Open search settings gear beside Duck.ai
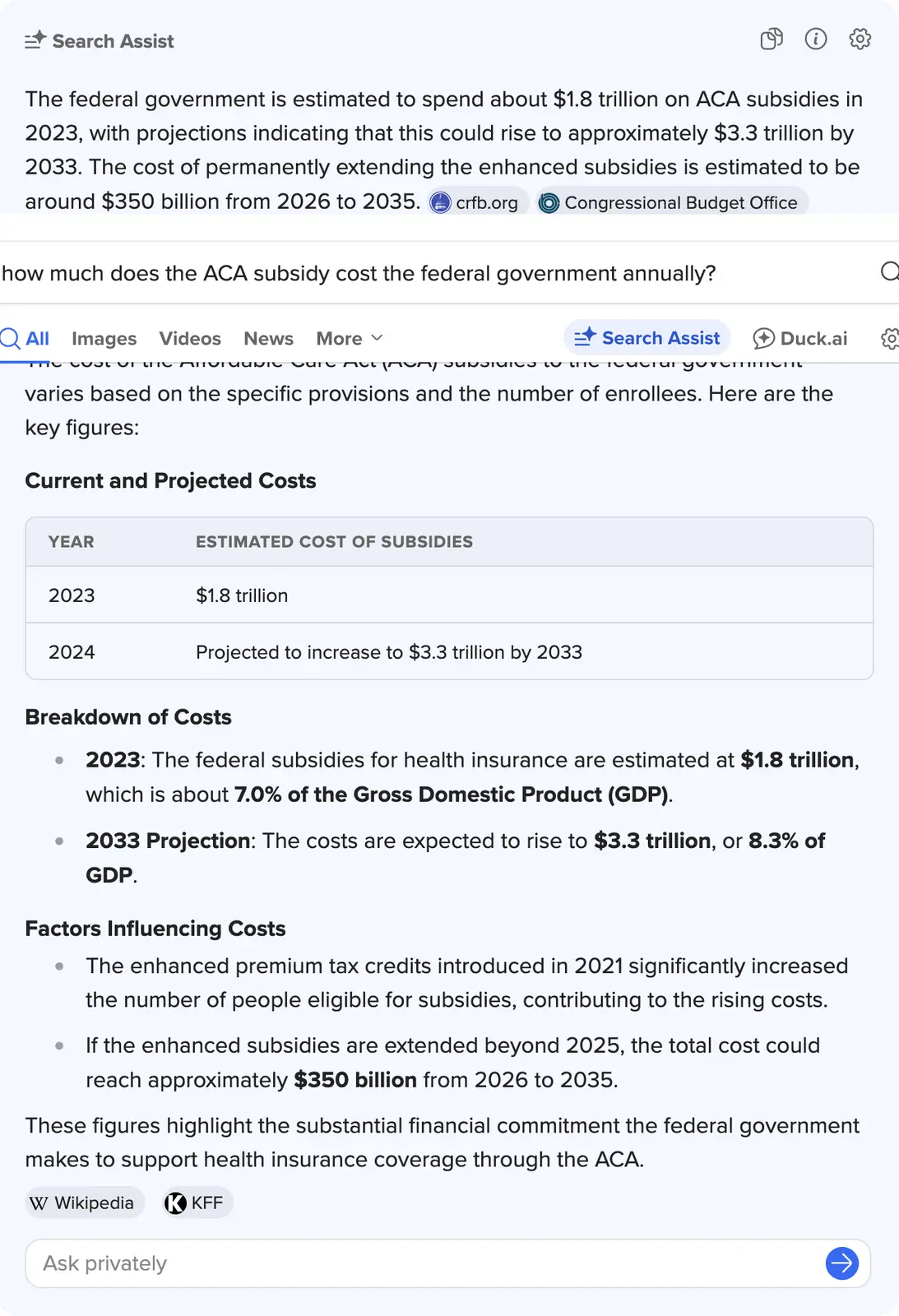Image resolution: width=899 pixels, height=1316 pixels. 888,338
